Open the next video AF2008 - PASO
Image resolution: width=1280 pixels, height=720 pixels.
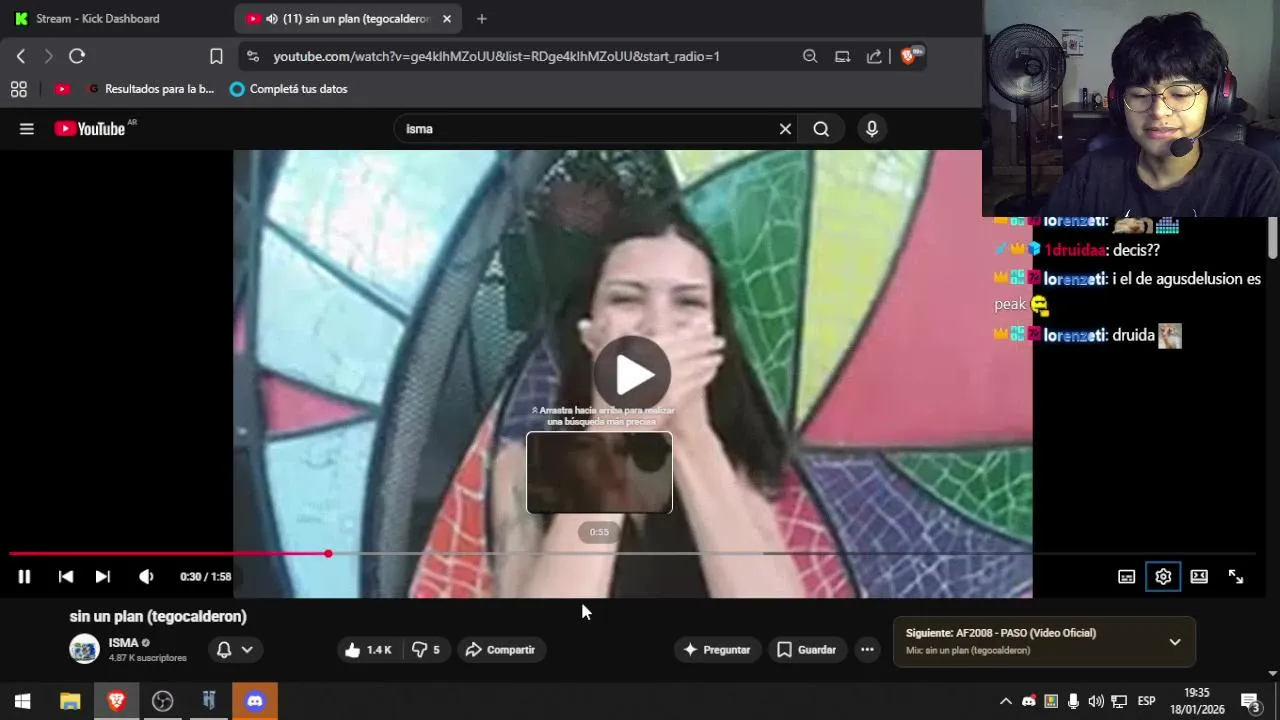tap(1001, 633)
